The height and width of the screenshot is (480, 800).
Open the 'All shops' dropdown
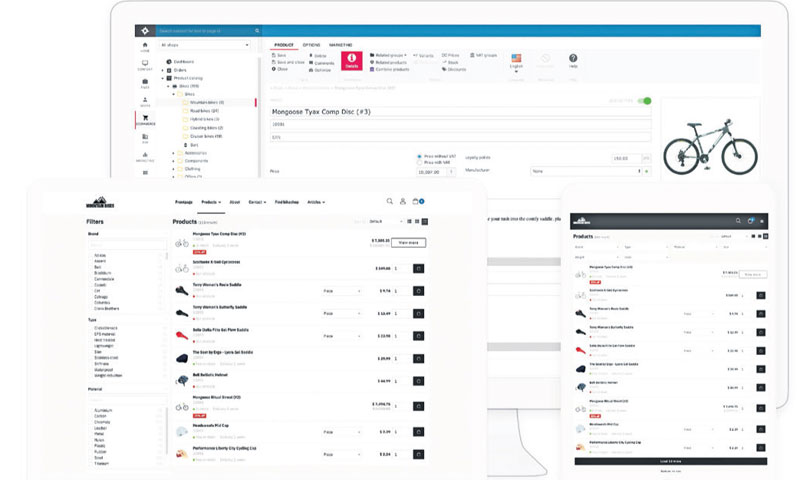tap(205, 45)
